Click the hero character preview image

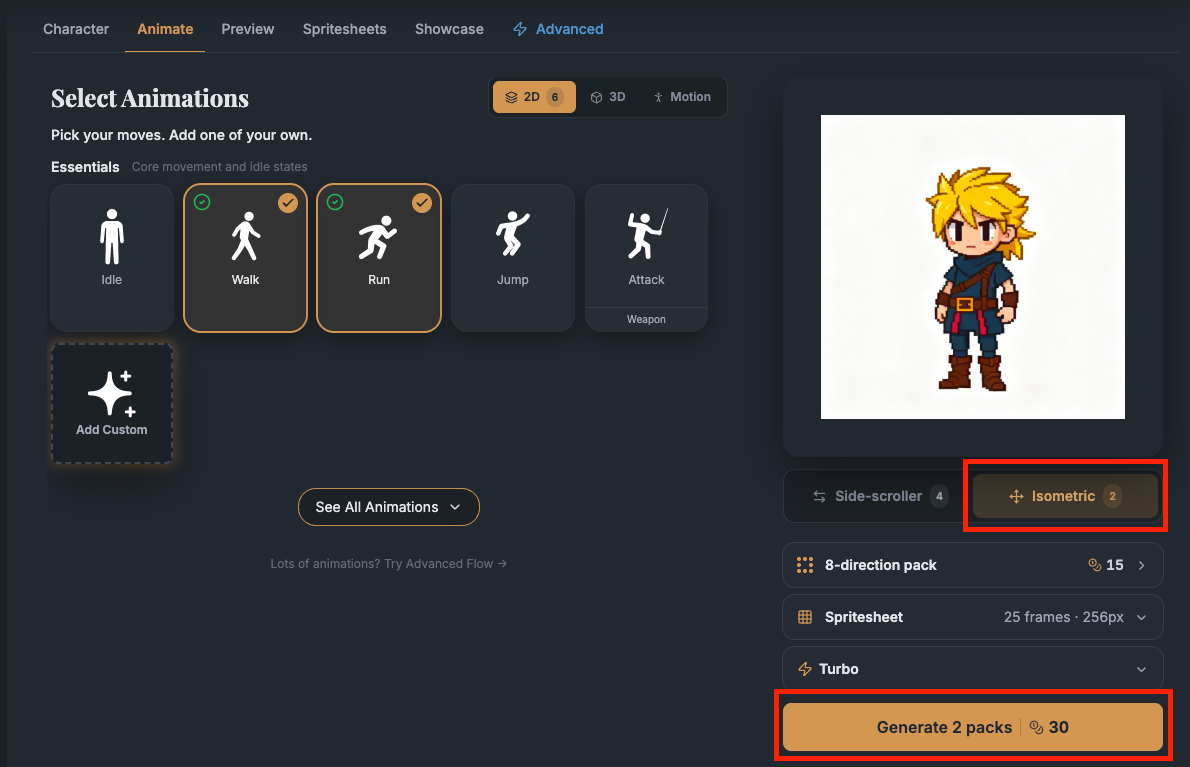click(972, 267)
